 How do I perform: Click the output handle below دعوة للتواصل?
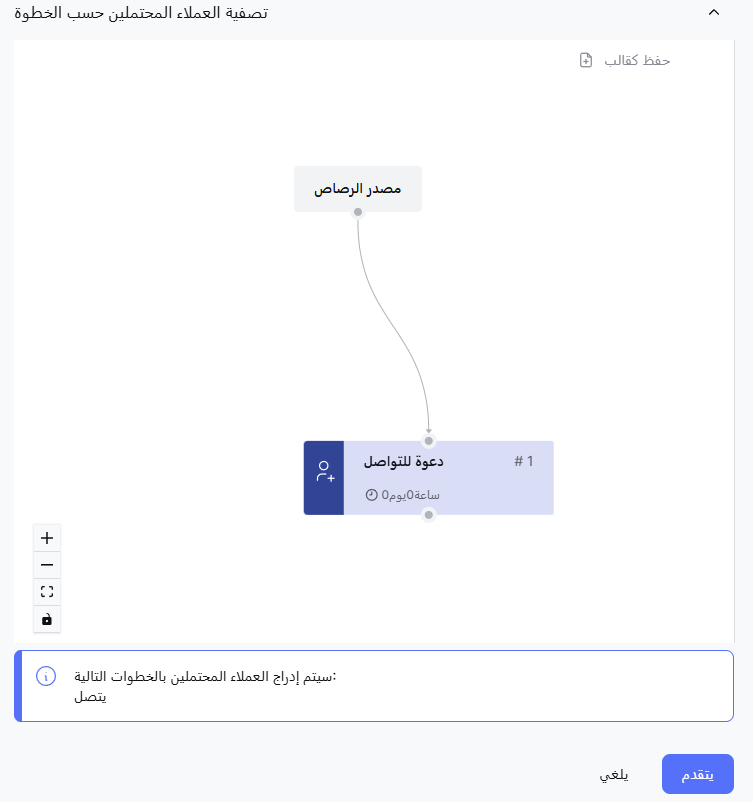coord(429,515)
